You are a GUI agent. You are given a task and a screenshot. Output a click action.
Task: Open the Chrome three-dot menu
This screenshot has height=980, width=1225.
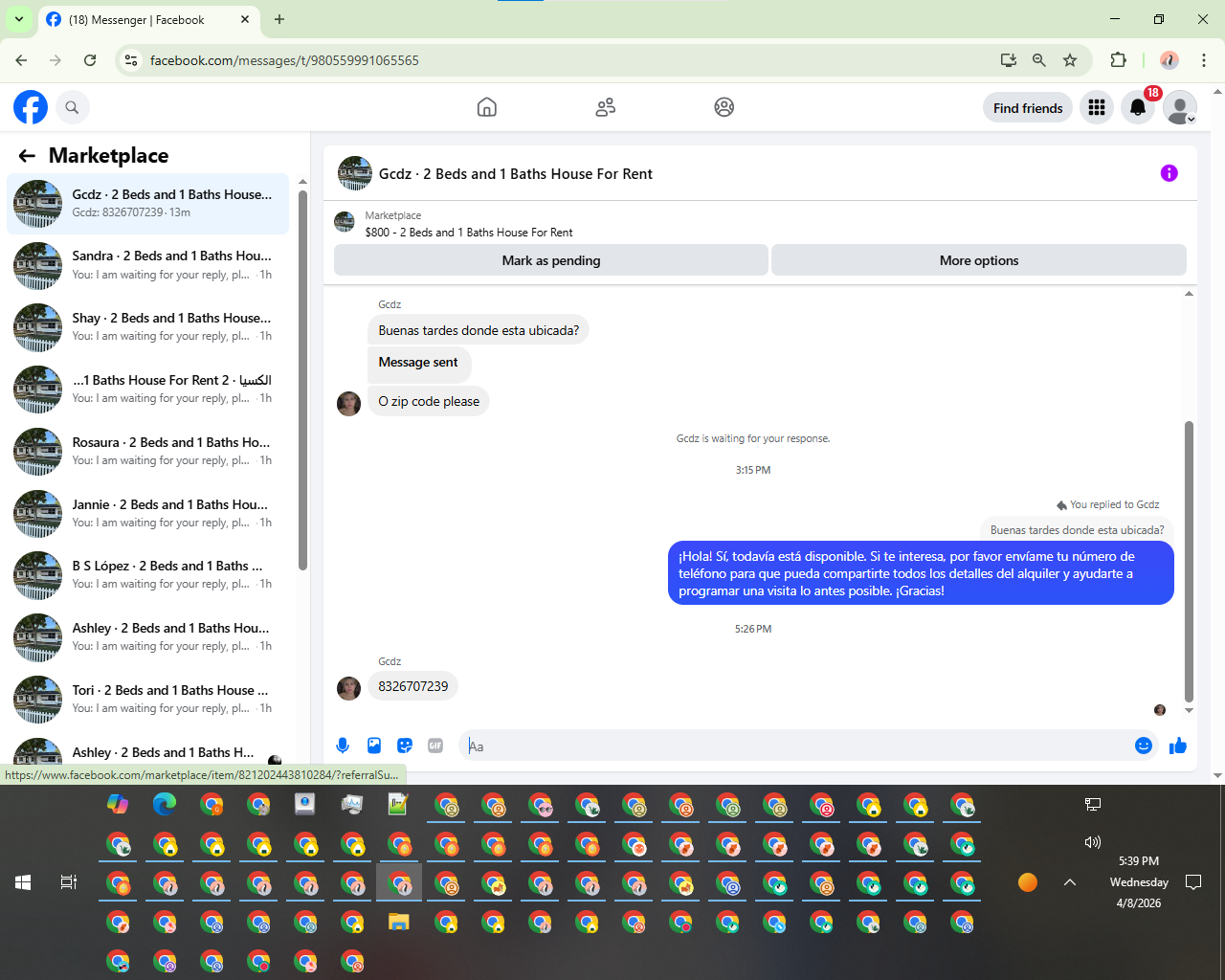click(x=1204, y=60)
